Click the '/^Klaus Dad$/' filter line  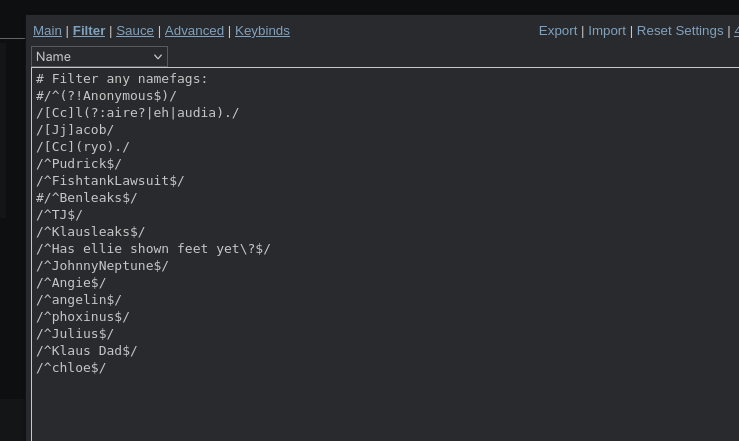(87, 350)
